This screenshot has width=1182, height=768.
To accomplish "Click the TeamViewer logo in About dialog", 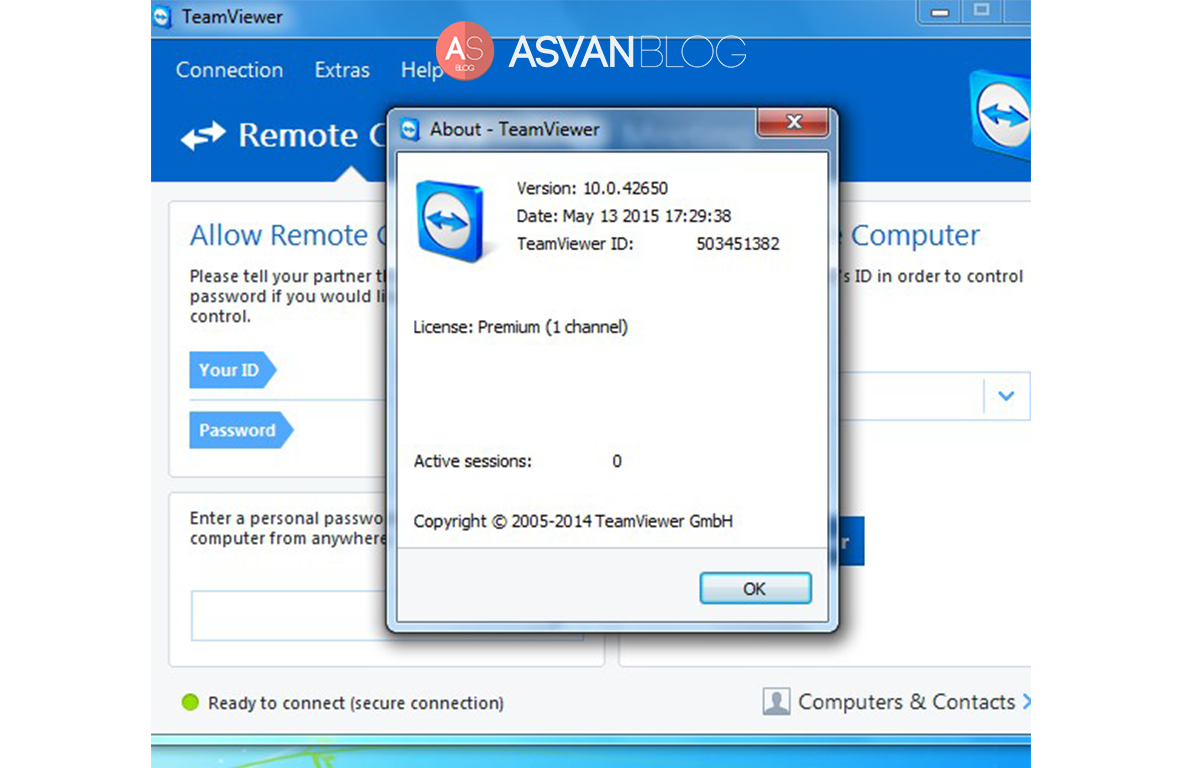I will [x=452, y=222].
